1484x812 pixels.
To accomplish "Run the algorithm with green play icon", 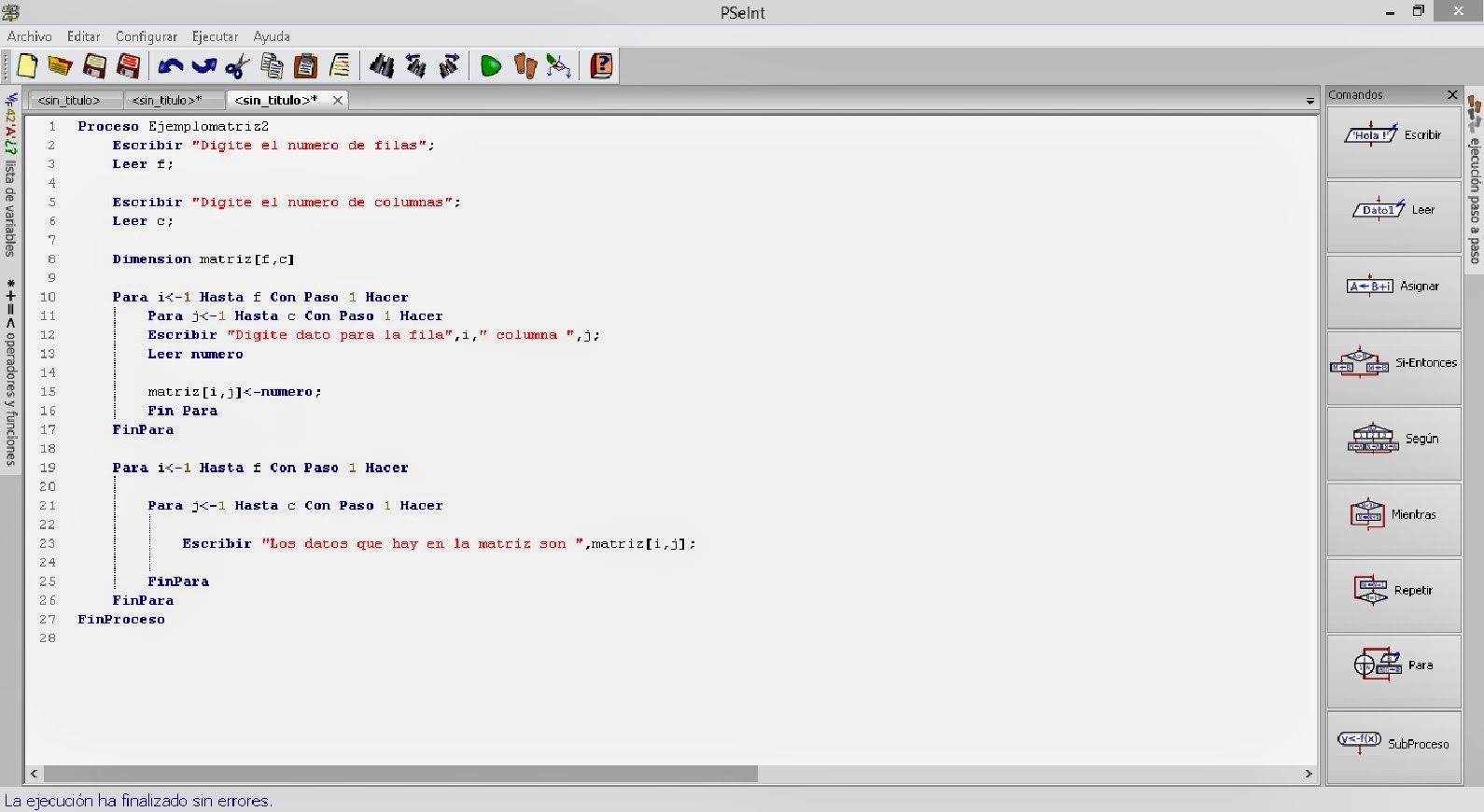I will [491, 66].
